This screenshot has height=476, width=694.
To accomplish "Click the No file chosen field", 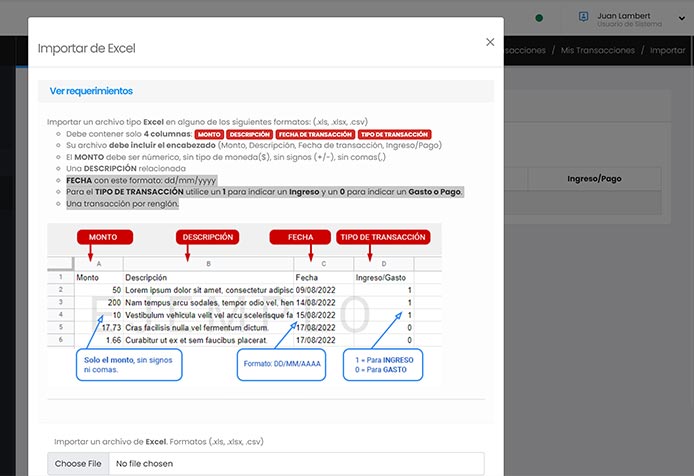I will [296, 464].
